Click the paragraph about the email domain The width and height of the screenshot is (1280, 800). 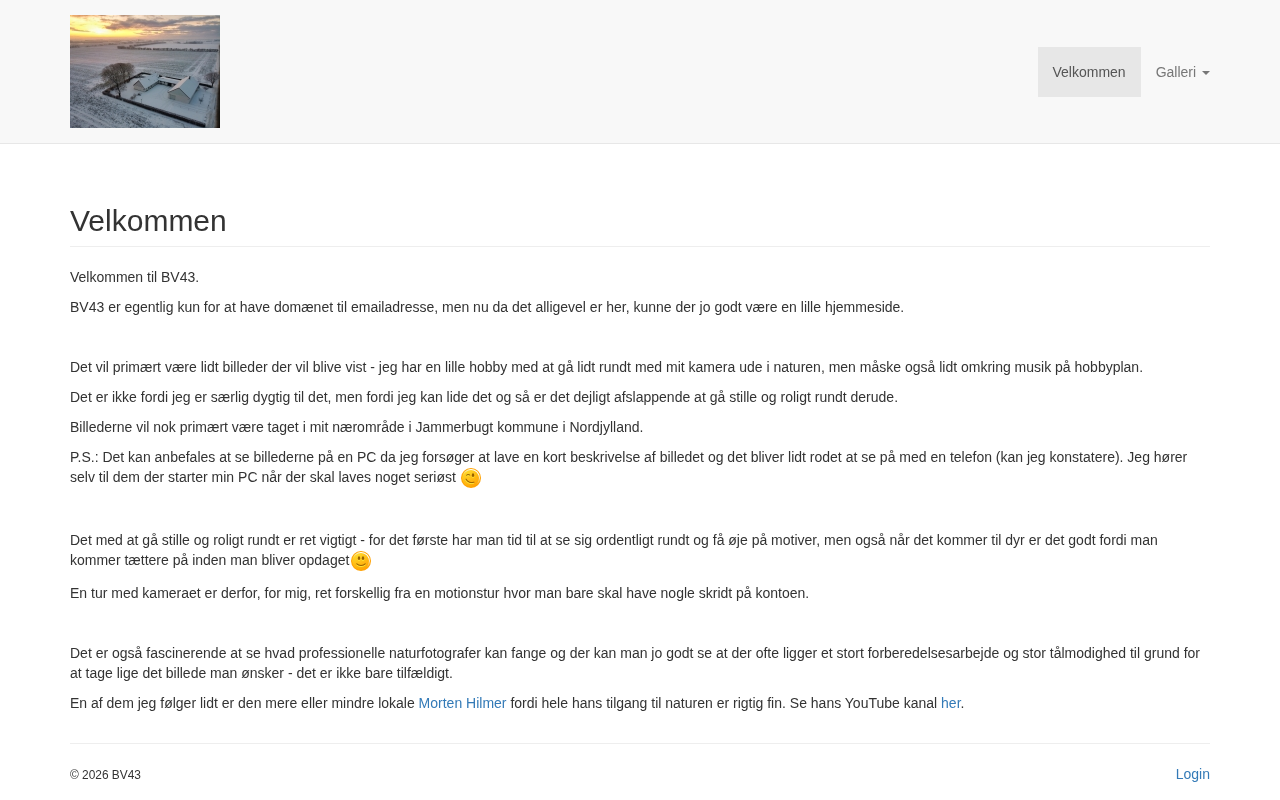click(x=486, y=307)
